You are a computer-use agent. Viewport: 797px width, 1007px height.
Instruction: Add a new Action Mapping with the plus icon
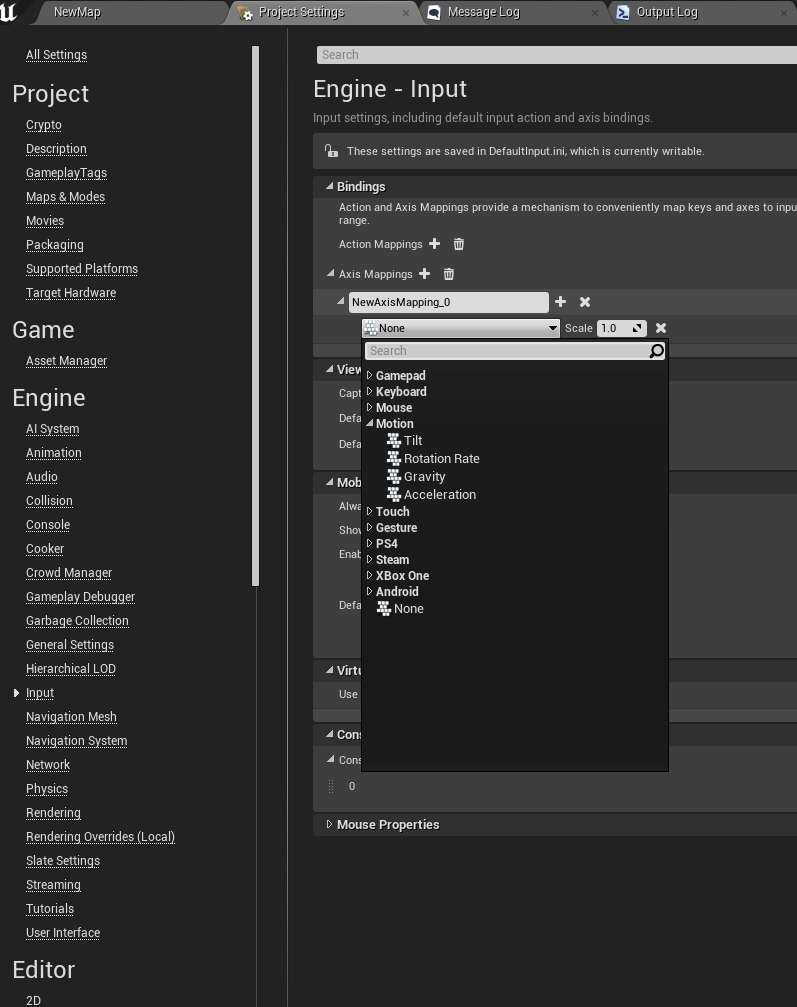(x=434, y=244)
